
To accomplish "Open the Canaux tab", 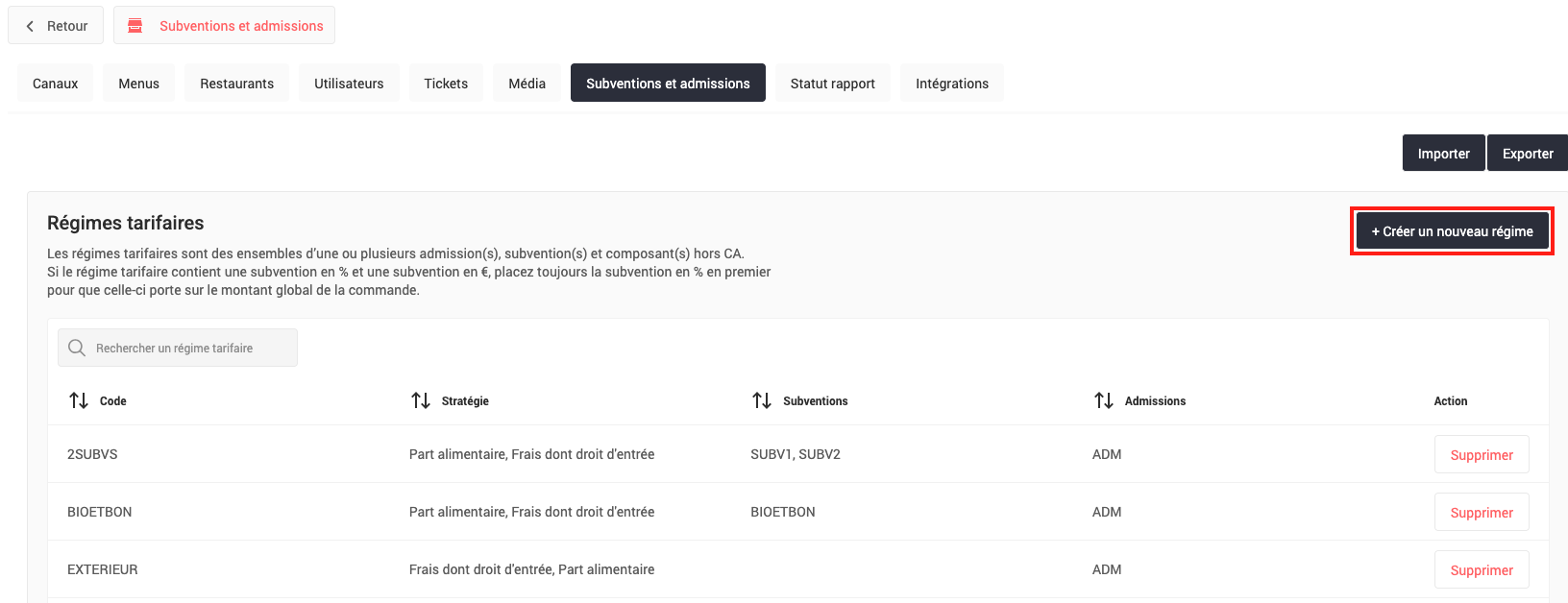I will coord(55,84).
